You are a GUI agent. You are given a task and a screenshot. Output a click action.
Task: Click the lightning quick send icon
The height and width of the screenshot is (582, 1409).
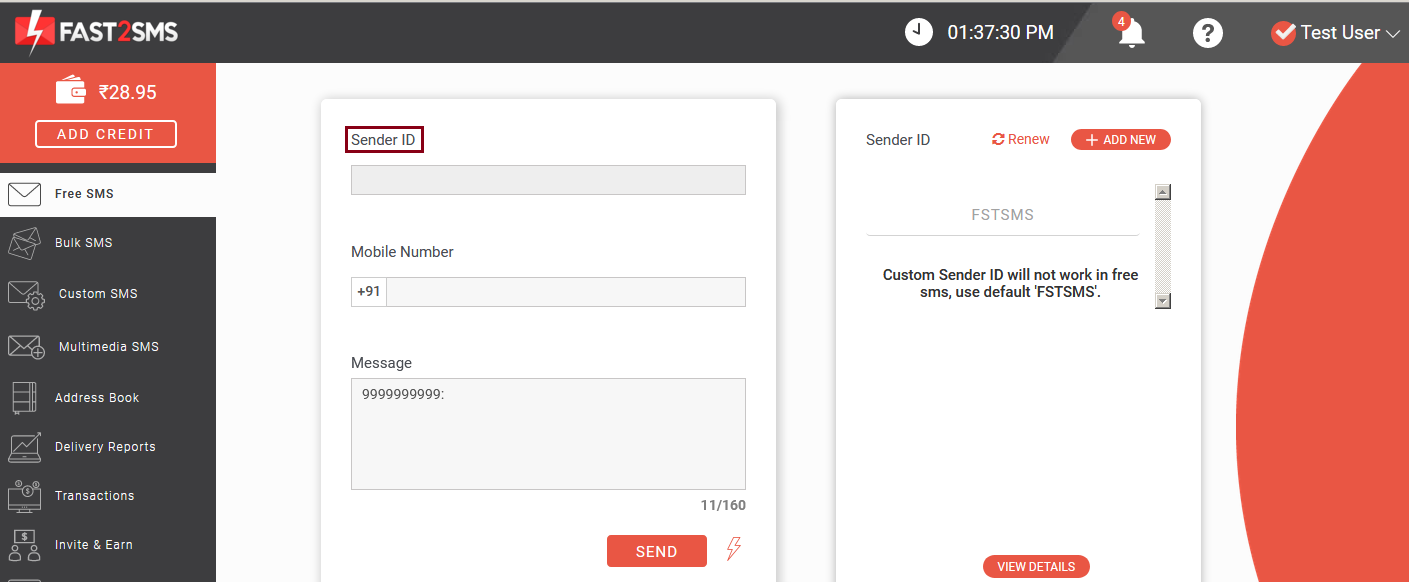(x=733, y=548)
